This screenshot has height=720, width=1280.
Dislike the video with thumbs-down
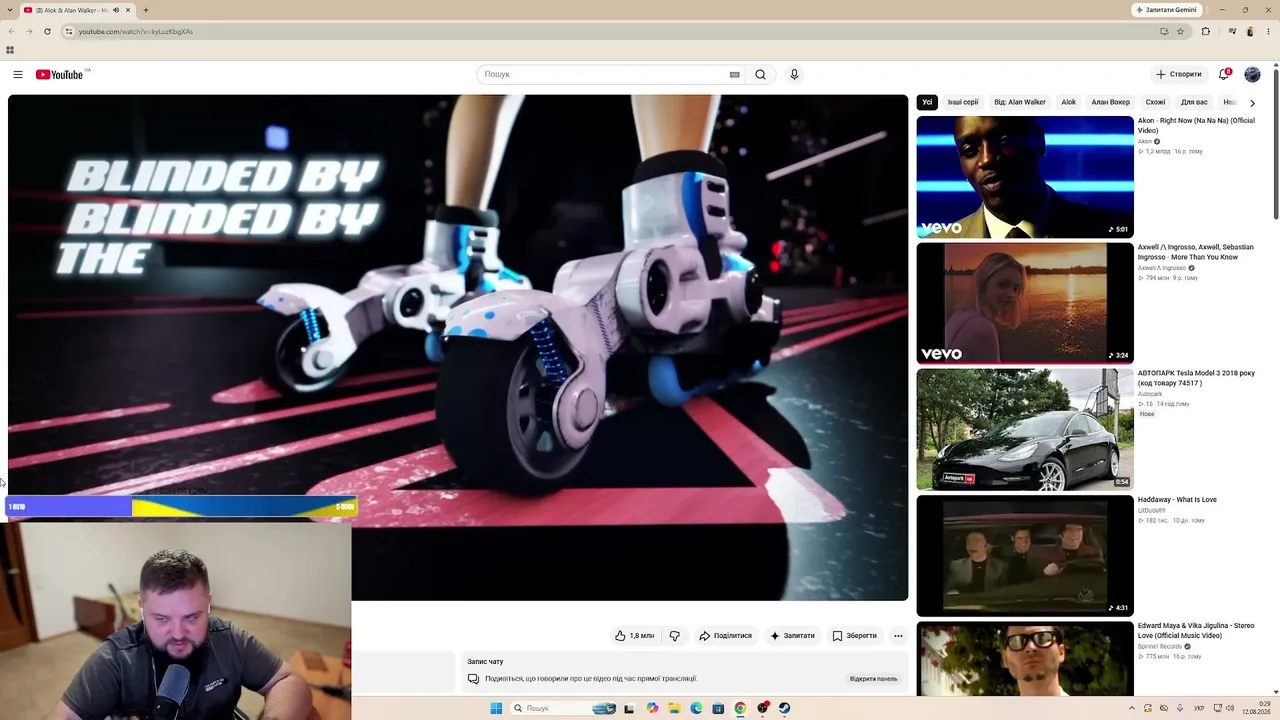click(x=675, y=635)
